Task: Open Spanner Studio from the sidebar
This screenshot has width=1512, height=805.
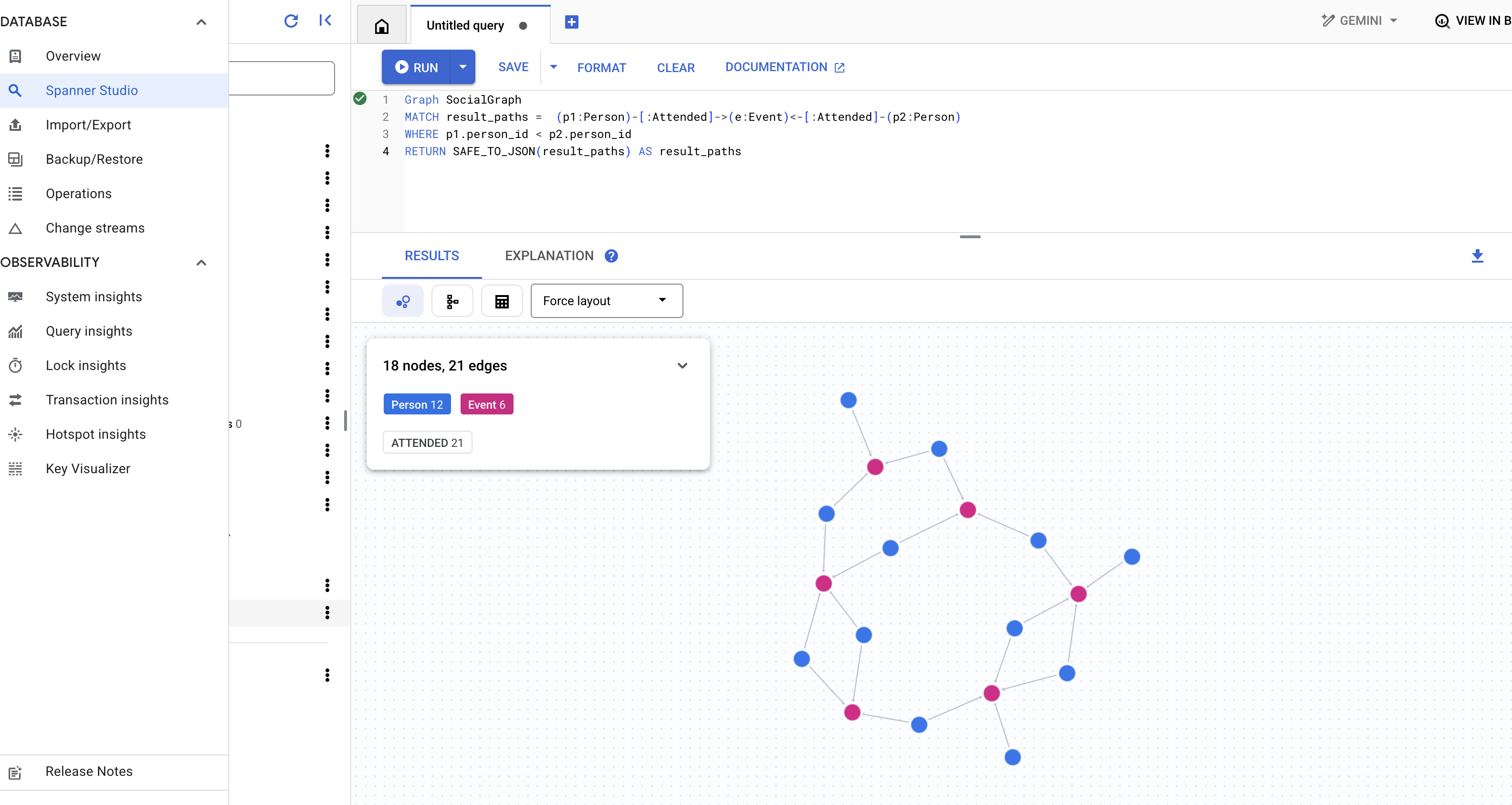Action: (92, 90)
